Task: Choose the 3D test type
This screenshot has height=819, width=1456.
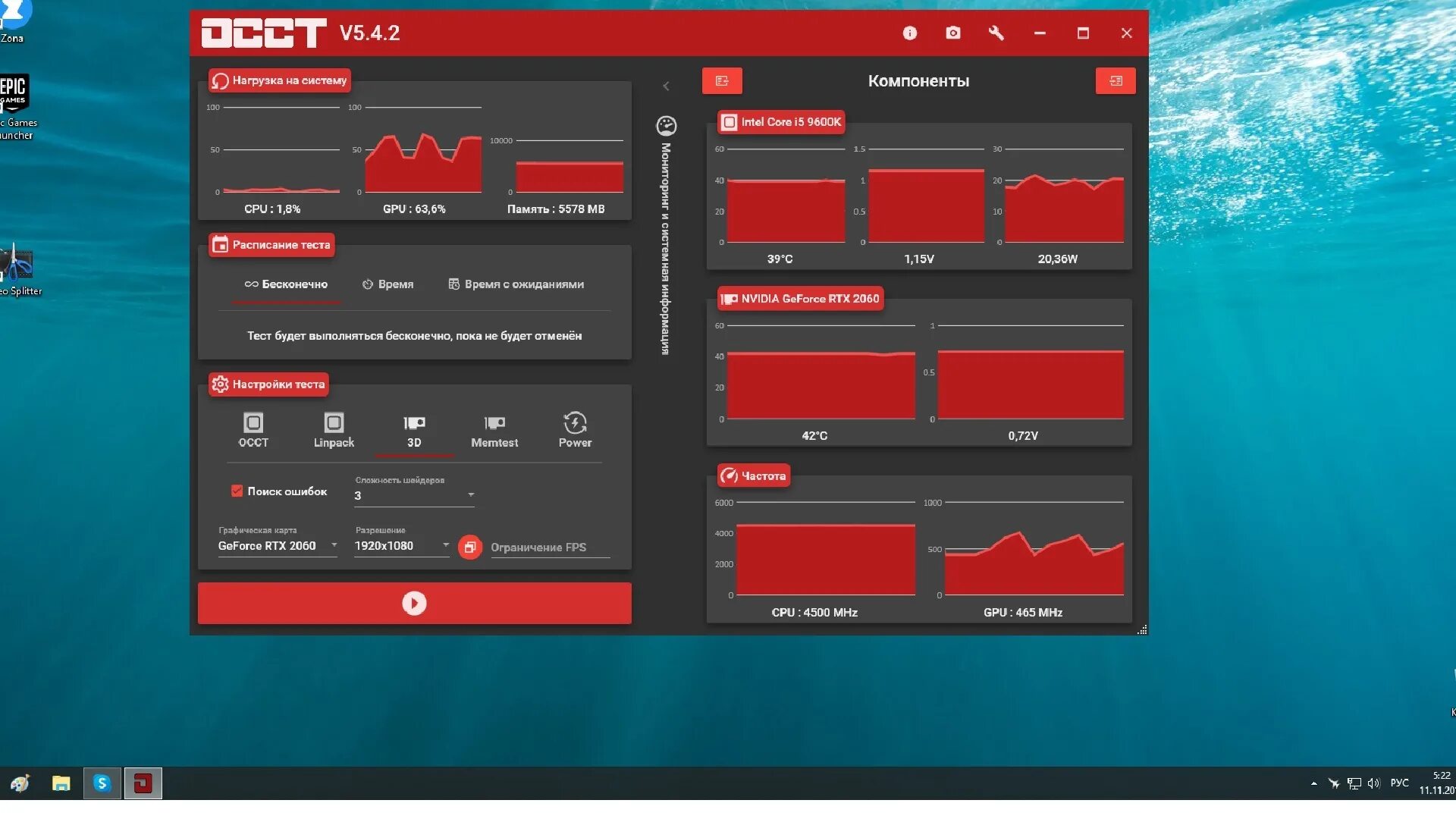Action: point(414,431)
